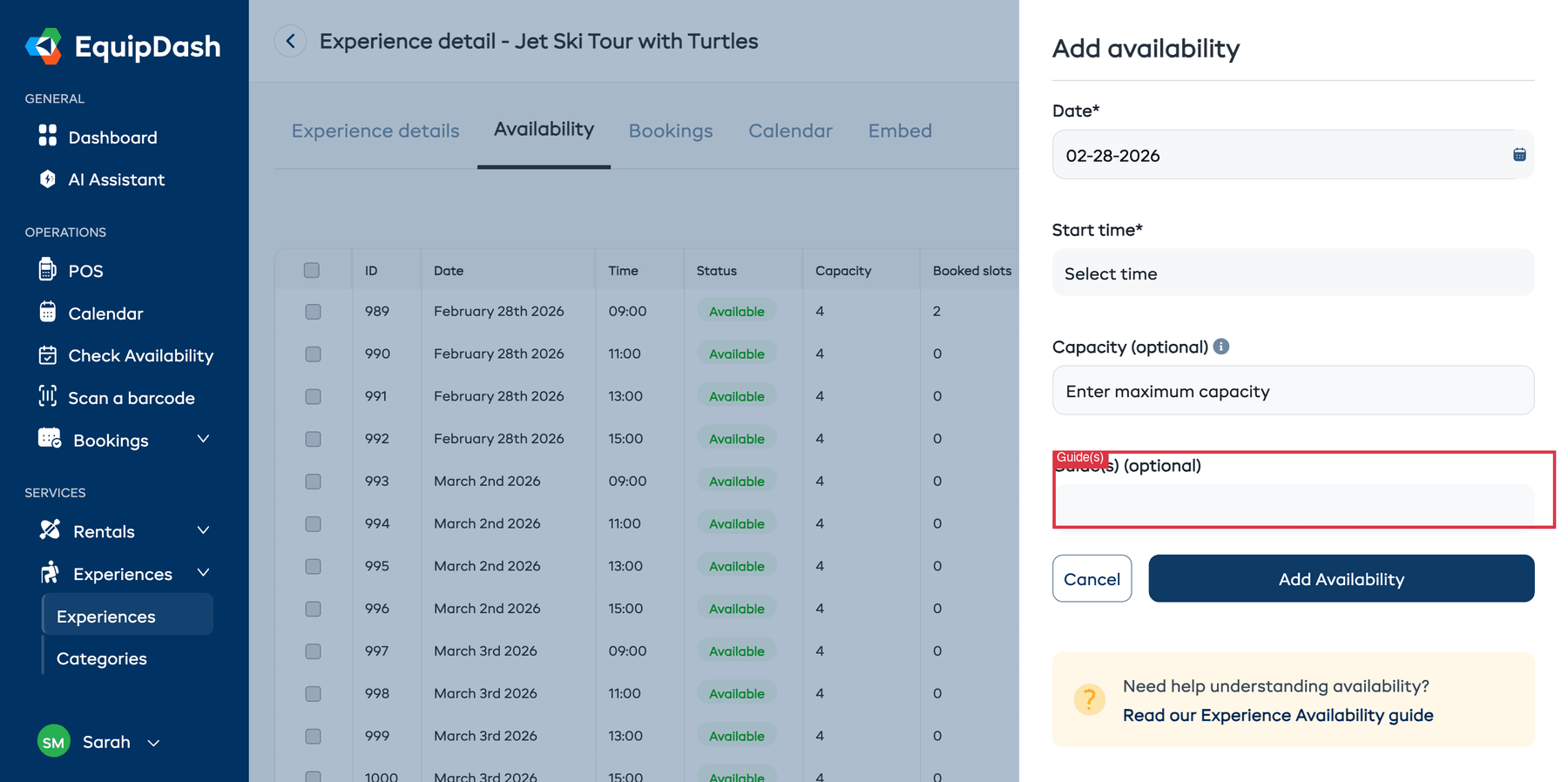Open the Sarah user menu chevron
The height and width of the screenshot is (782, 1568).
click(153, 743)
